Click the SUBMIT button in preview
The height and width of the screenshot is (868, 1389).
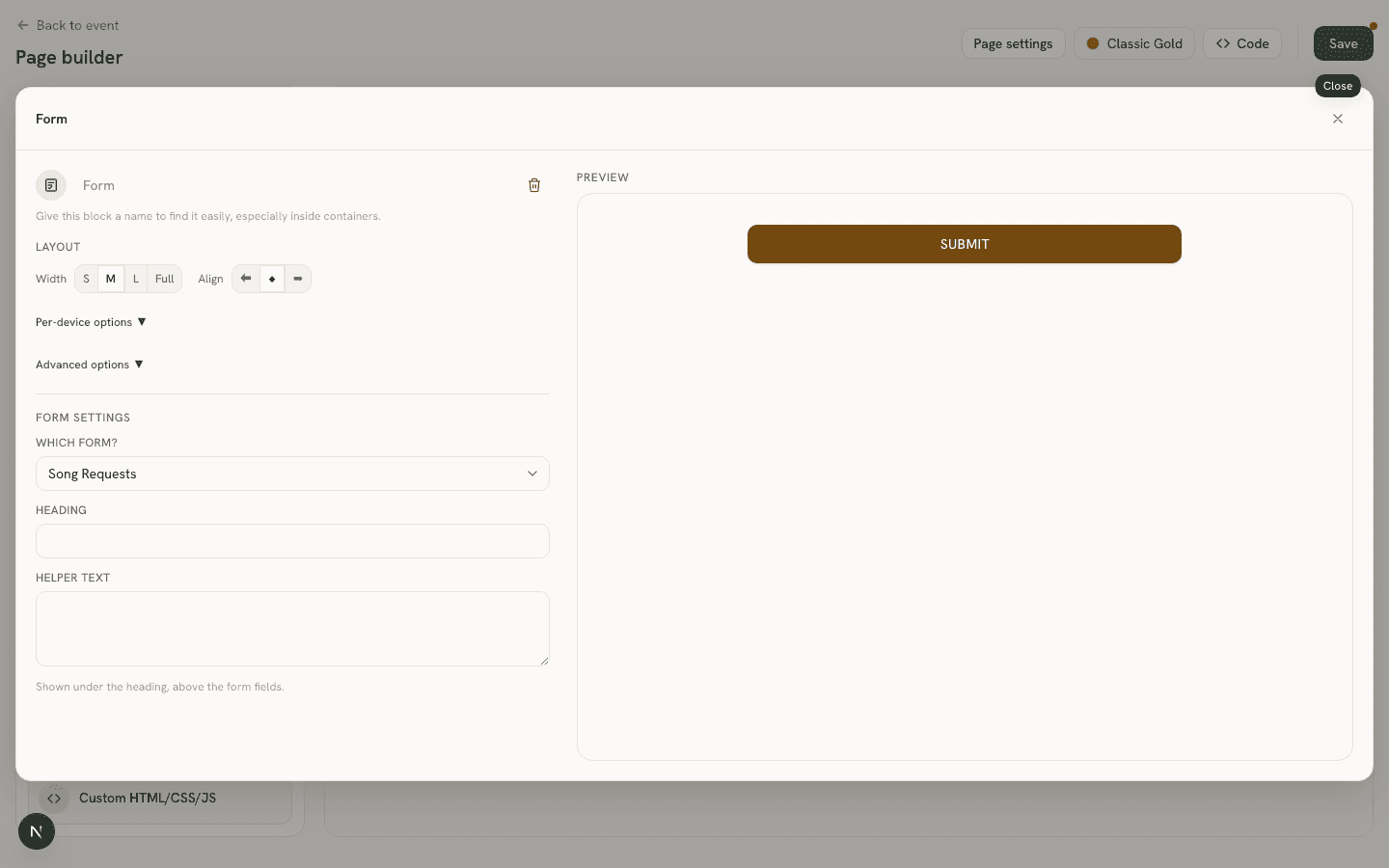tap(965, 244)
